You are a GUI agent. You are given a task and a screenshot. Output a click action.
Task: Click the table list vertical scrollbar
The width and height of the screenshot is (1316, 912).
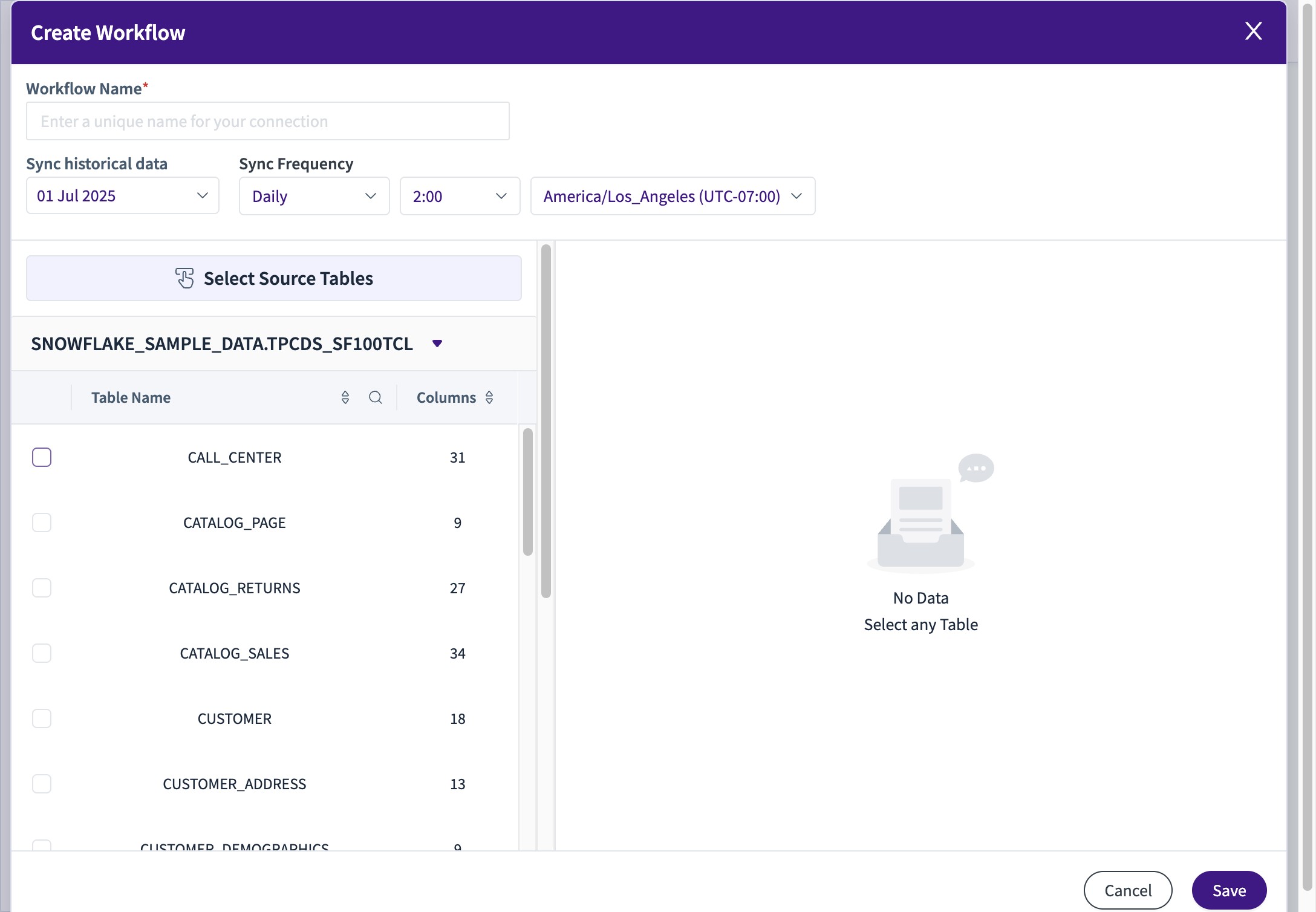[527, 491]
